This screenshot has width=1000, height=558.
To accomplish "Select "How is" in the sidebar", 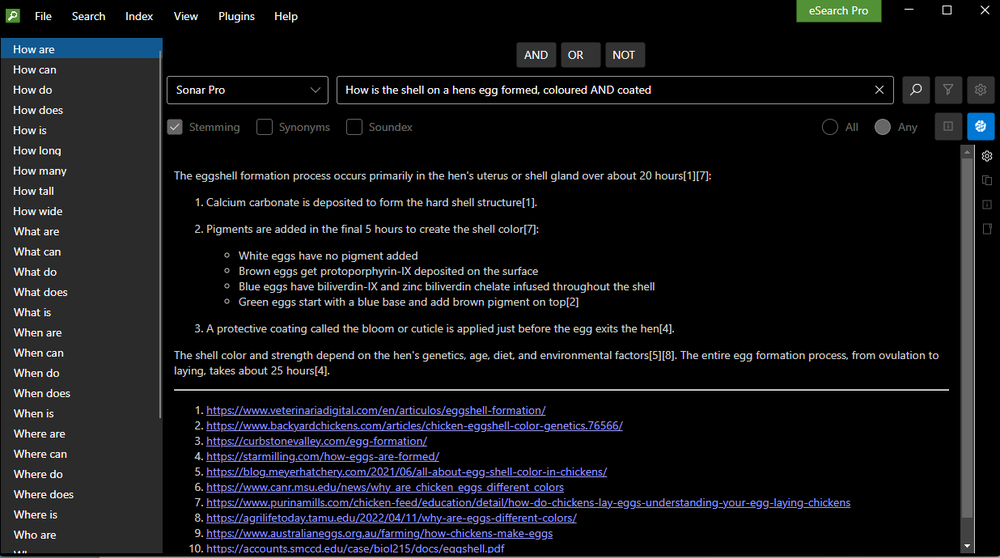I will (x=81, y=130).
